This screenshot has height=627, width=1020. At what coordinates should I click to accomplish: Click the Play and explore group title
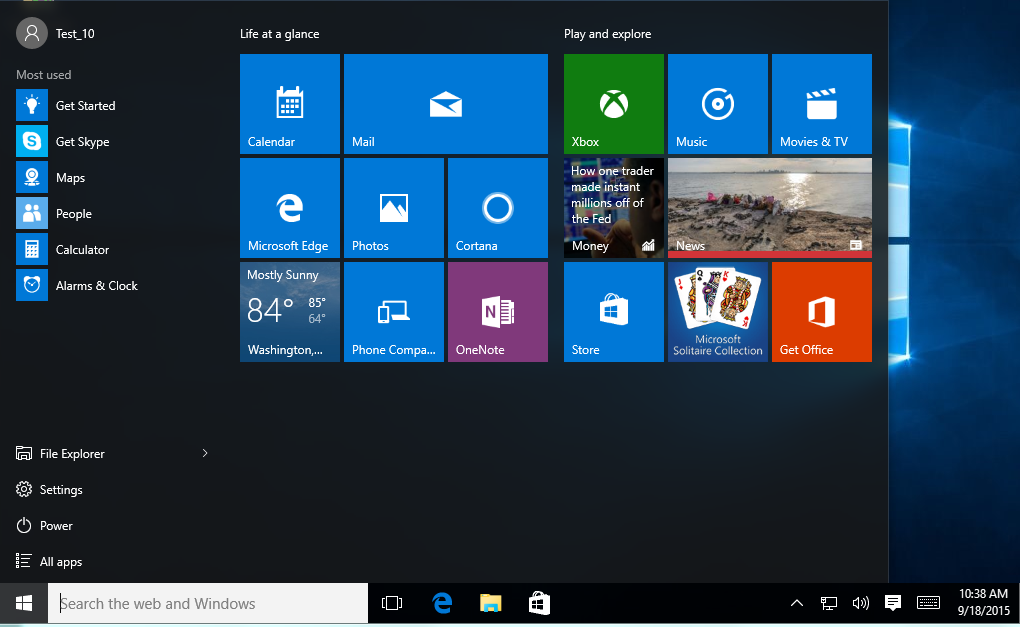608,34
